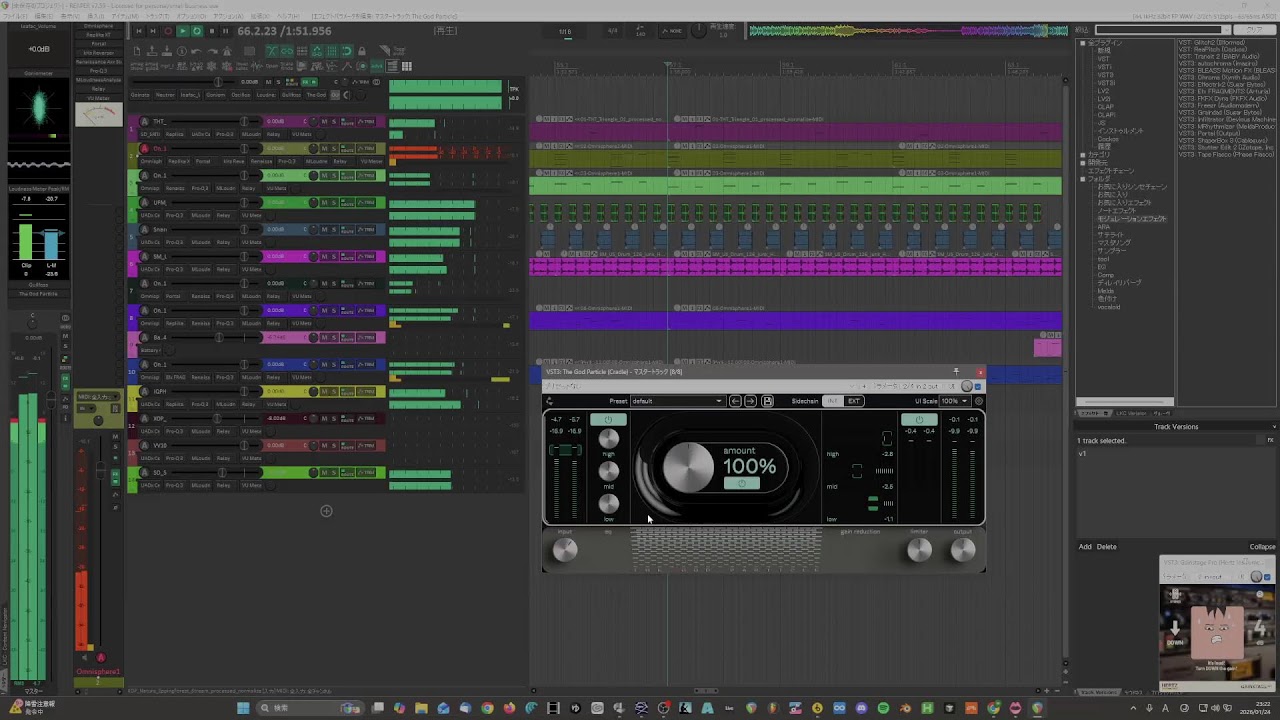This screenshot has height=720, width=1280.
Task: Switch sidechain to INT
Action: [832, 401]
